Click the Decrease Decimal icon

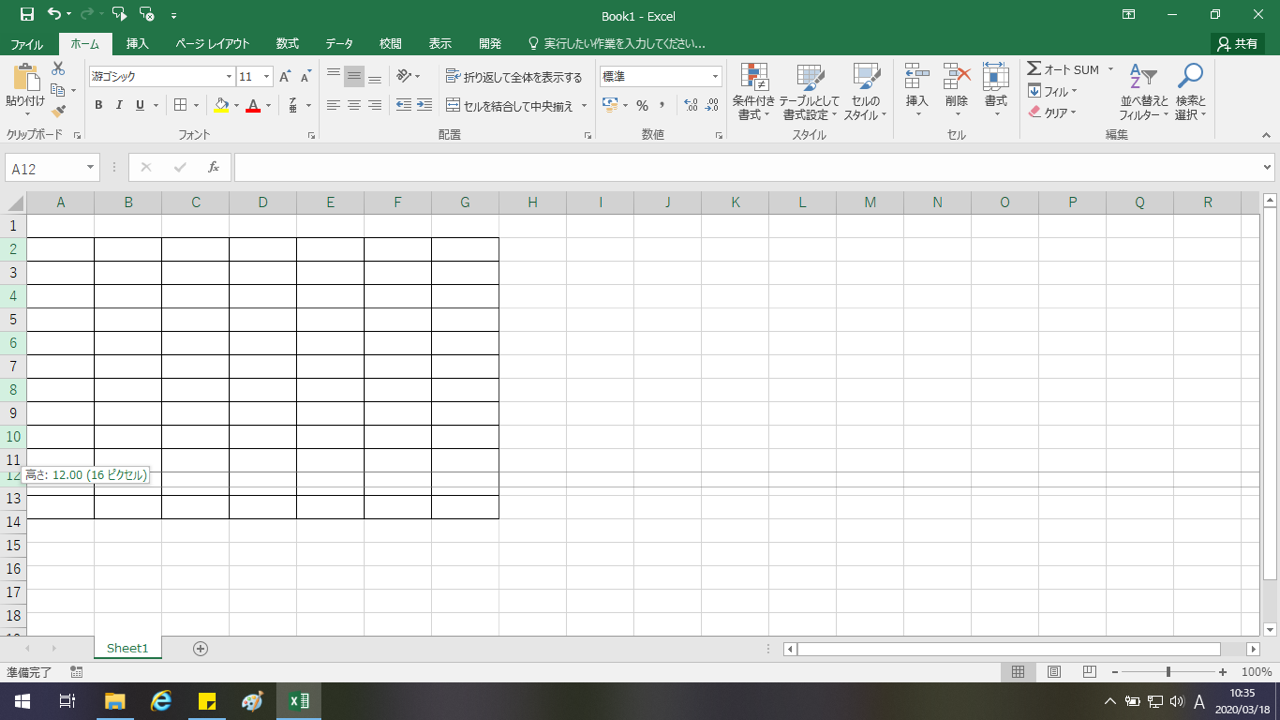click(x=711, y=105)
